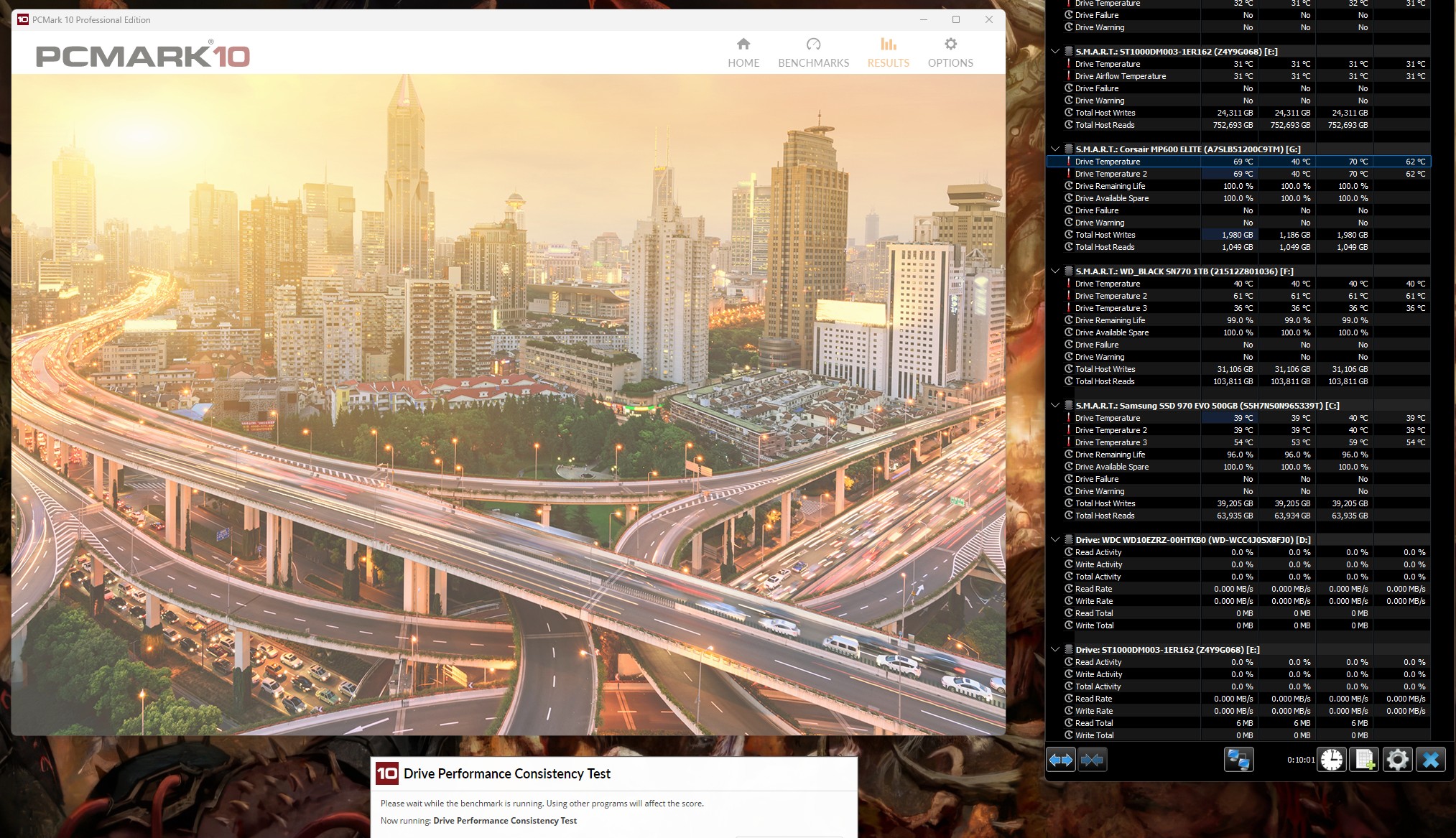Screen dimensions: 1456x838
Task: Select Samsung Drive Warning row
Action: [x=1239, y=491]
